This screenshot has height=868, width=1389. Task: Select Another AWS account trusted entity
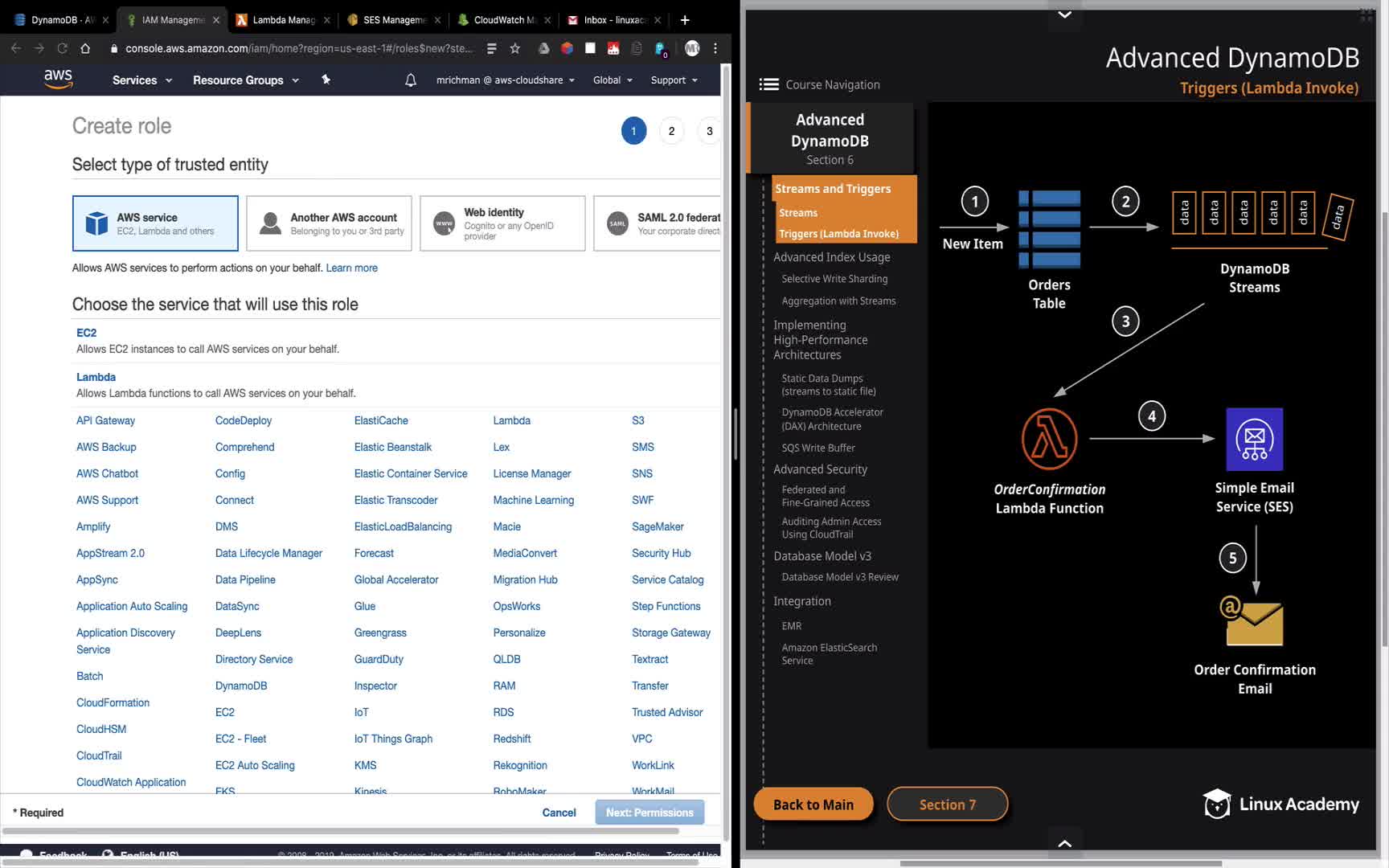click(329, 223)
